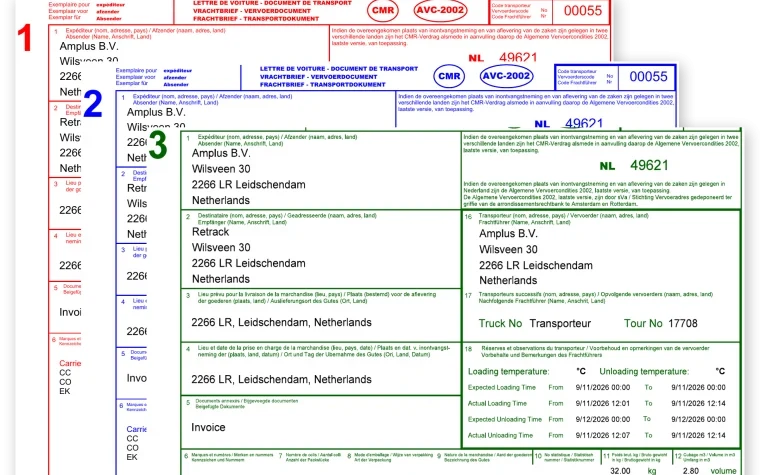Click the blue 'LETTRE DE VOITURE - DOCUMENT DE TRANSPORT' heading

(x=339, y=69)
